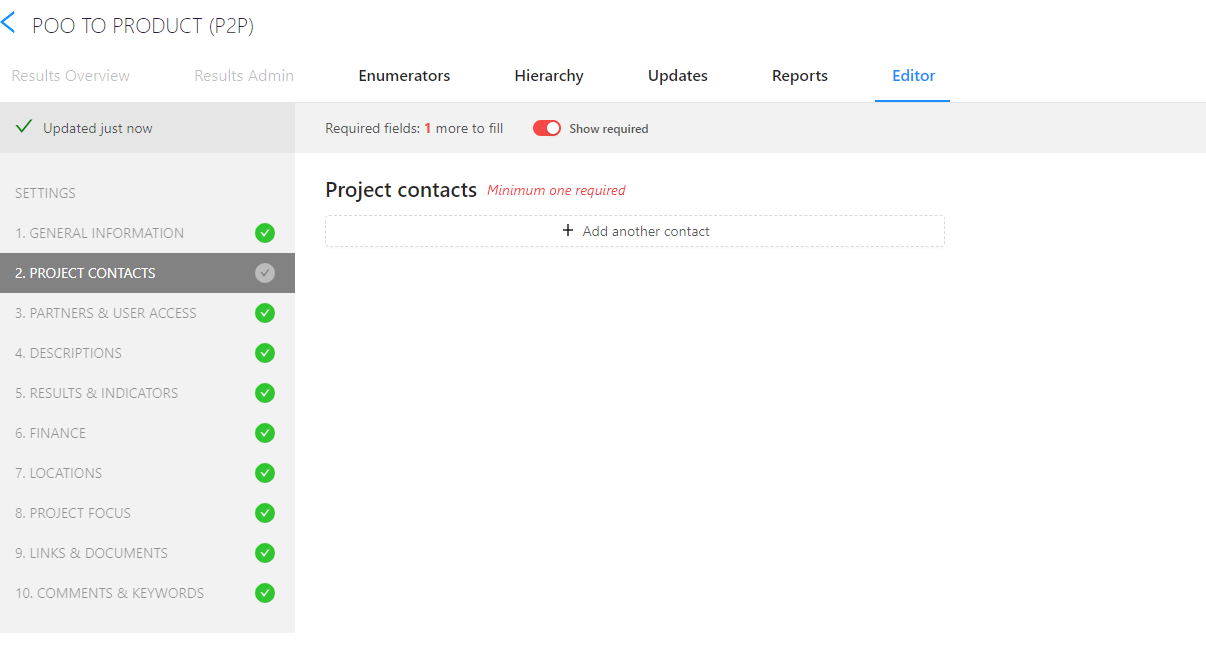The width and height of the screenshot is (1206, 651).
Task: Open Settings section in sidebar
Action: tap(45, 193)
